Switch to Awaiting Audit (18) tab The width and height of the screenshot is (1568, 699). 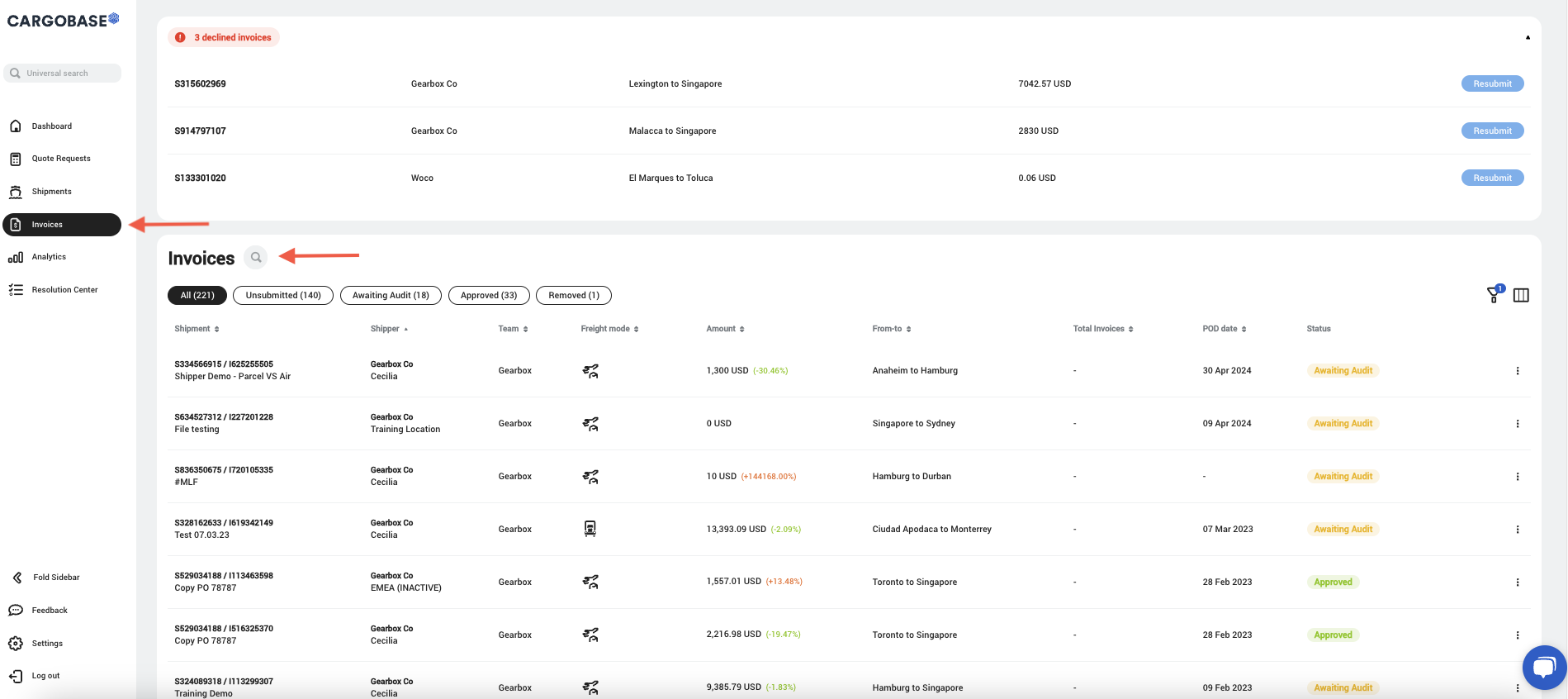pos(391,295)
